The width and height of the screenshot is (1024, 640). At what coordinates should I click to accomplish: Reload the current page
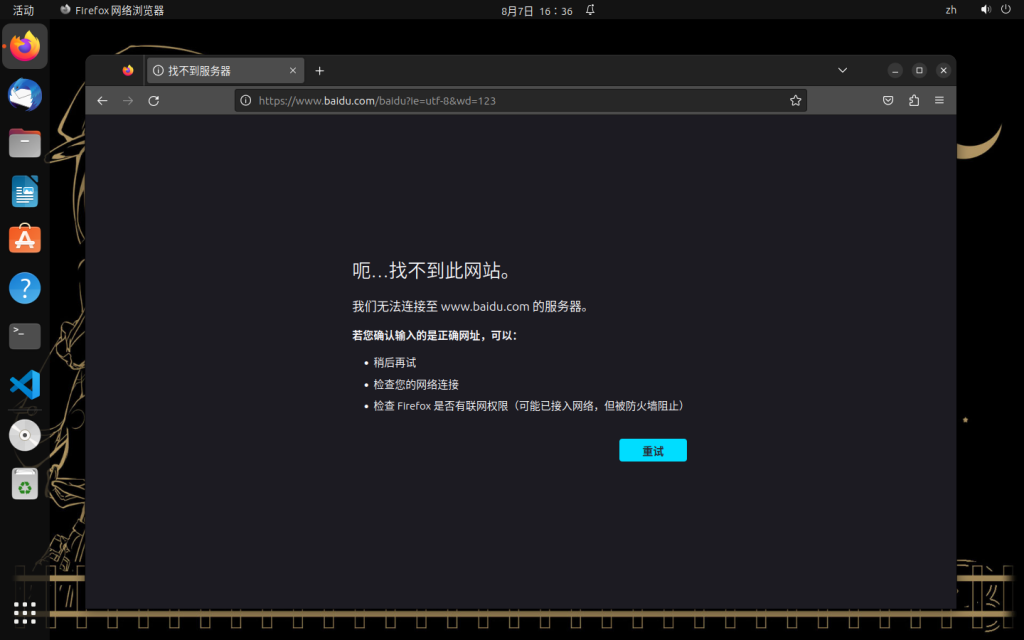click(153, 101)
